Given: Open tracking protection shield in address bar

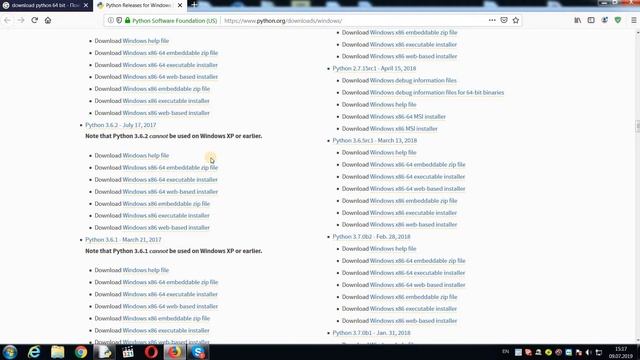Looking at the screenshot, I should [x=119, y=20].
